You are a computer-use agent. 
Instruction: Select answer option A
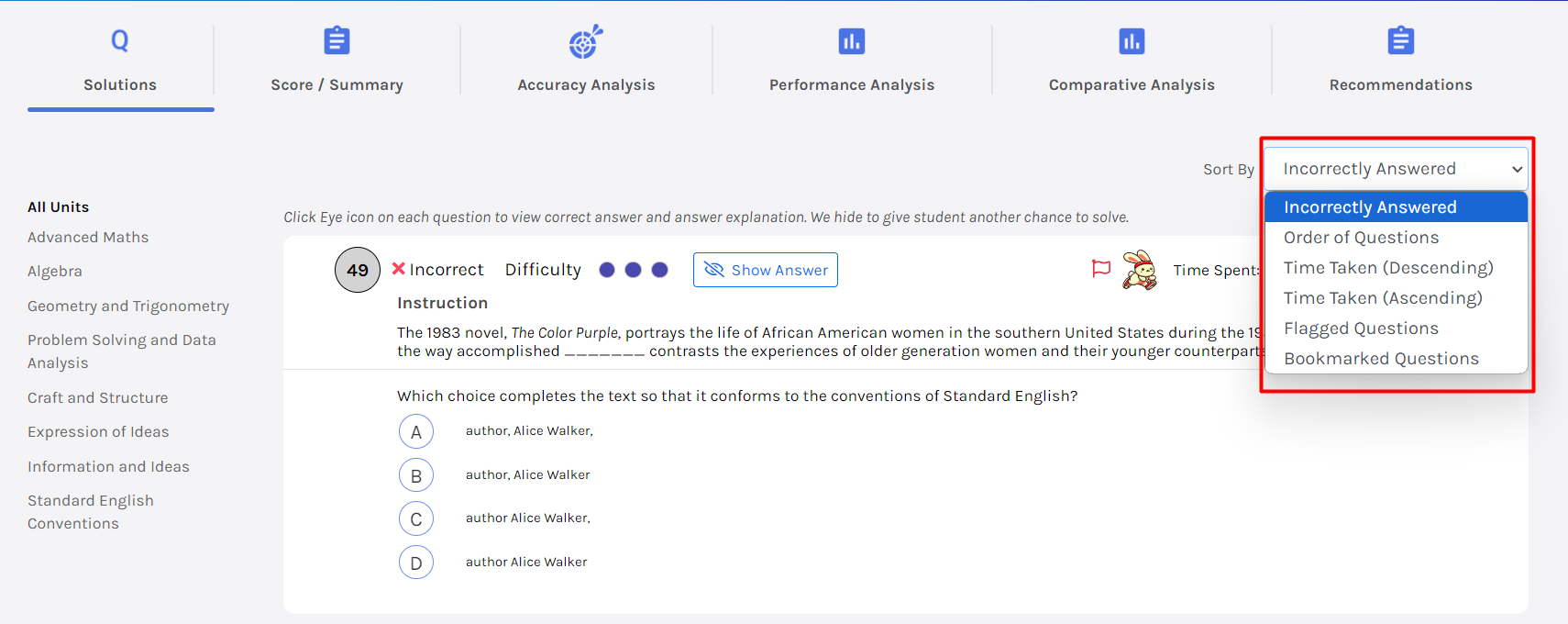416,431
